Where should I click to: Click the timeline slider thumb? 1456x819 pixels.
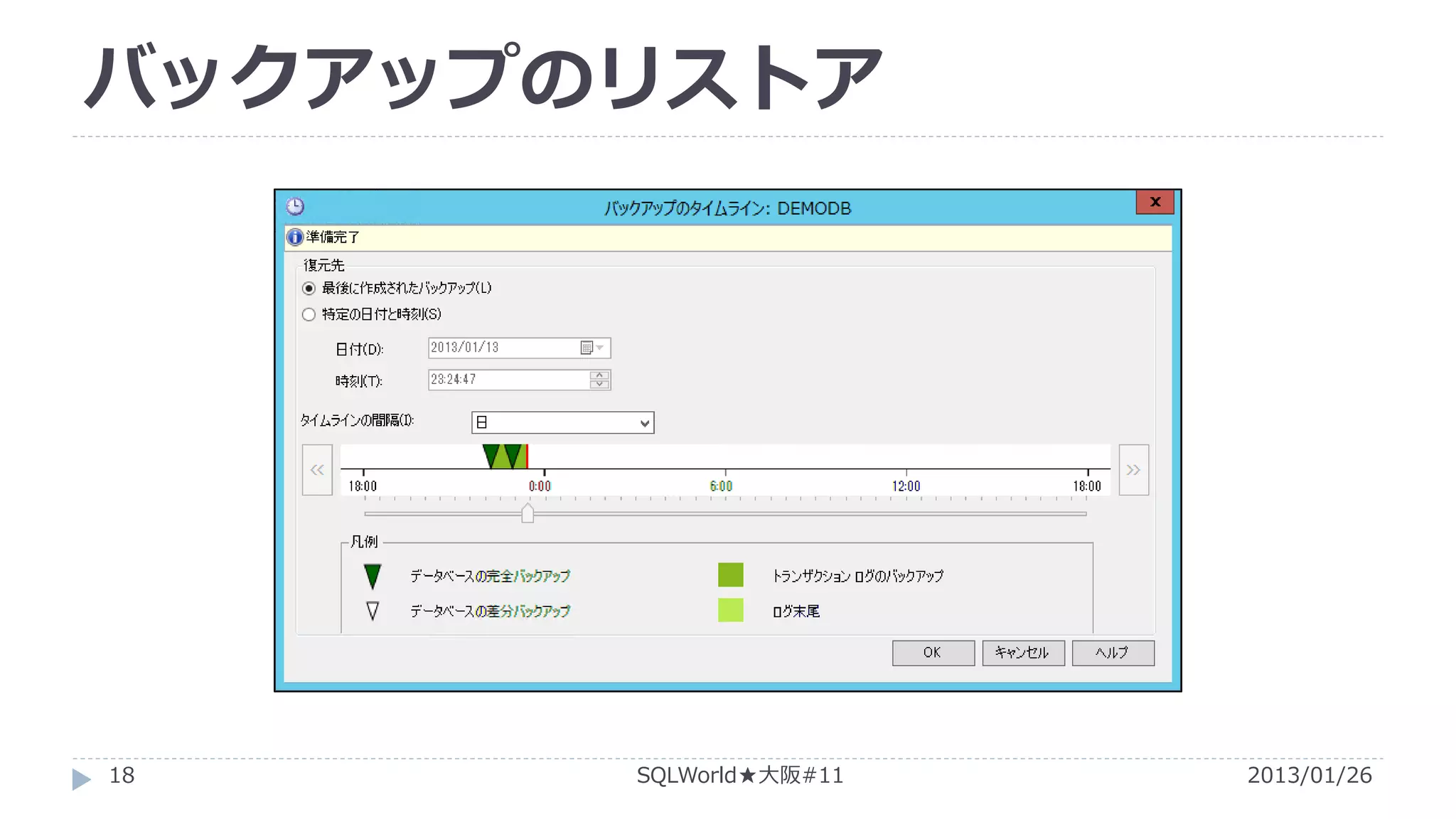coord(528,513)
